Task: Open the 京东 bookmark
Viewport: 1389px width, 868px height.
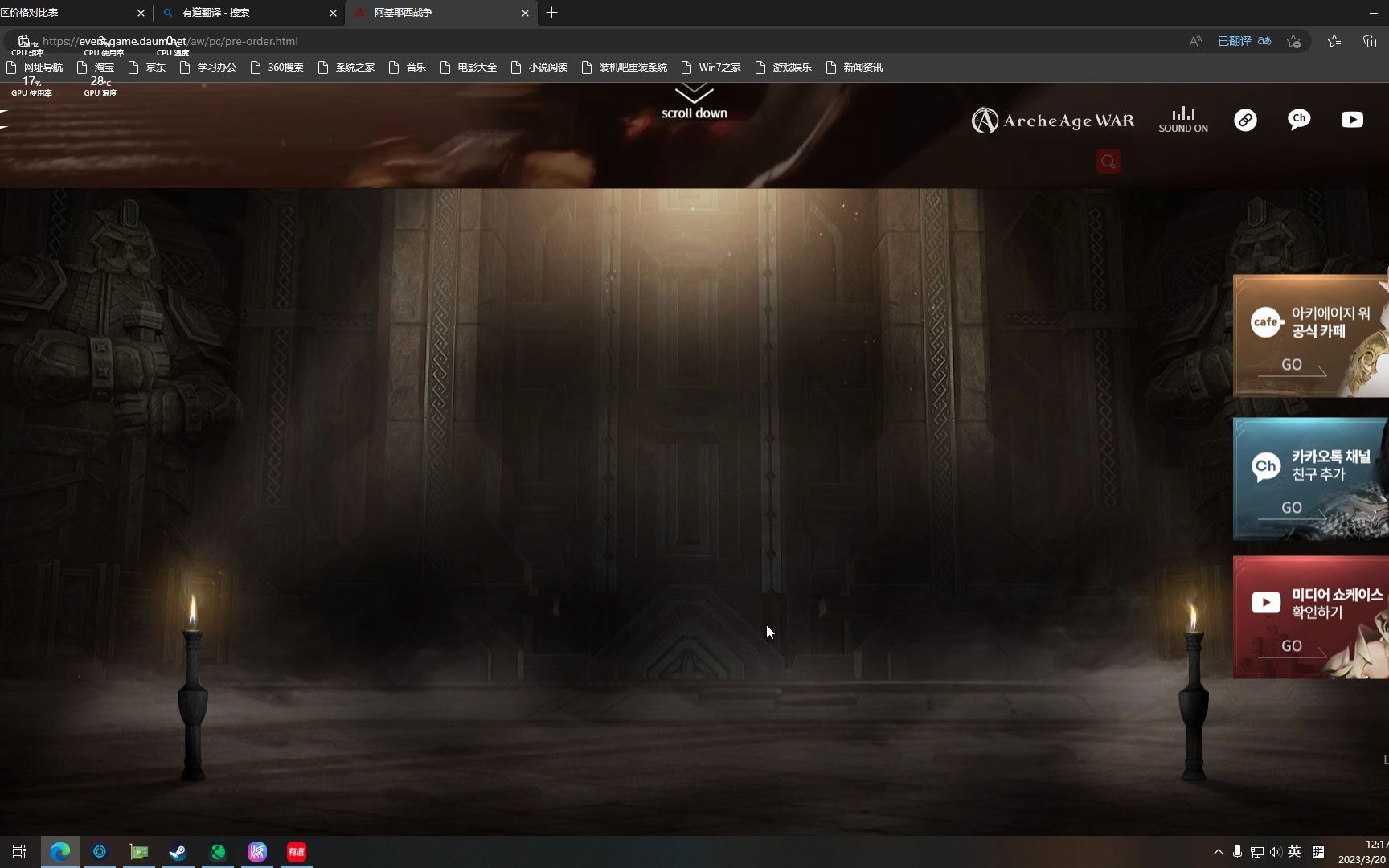Action: [x=147, y=68]
